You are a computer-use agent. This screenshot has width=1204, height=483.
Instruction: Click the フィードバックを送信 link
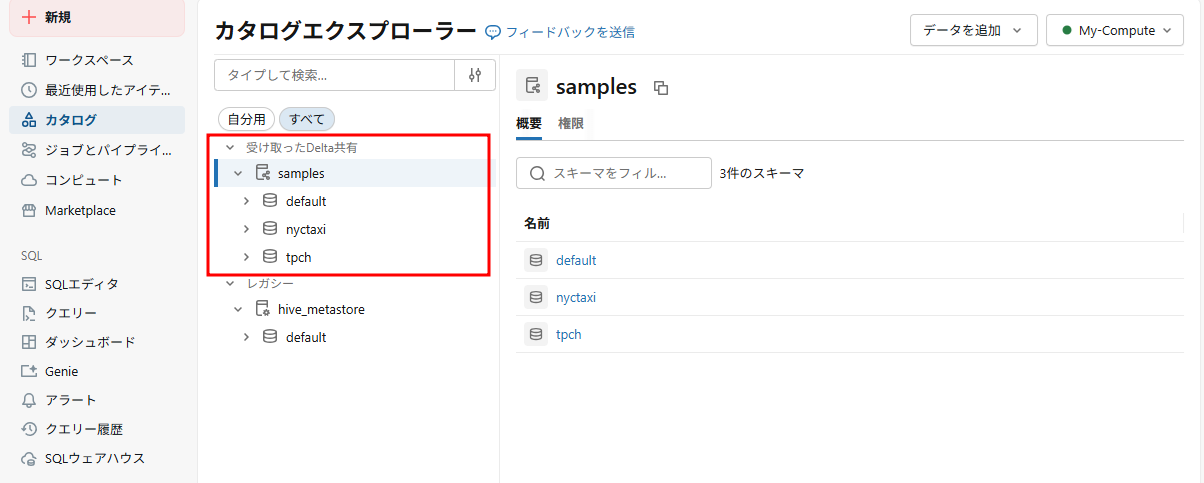(570, 32)
